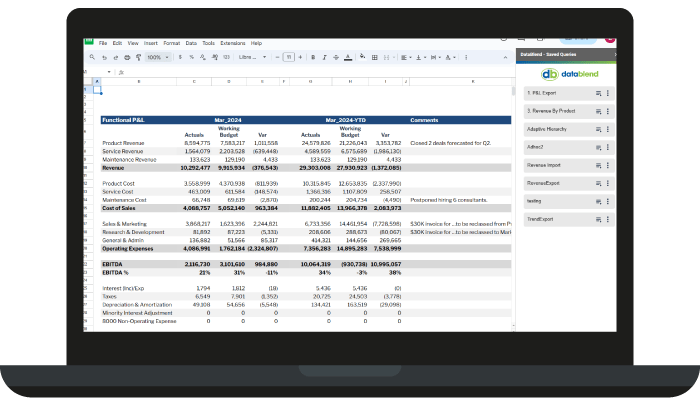Click the Redo icon
Screen dimensions: 700x400
point(116,57)
